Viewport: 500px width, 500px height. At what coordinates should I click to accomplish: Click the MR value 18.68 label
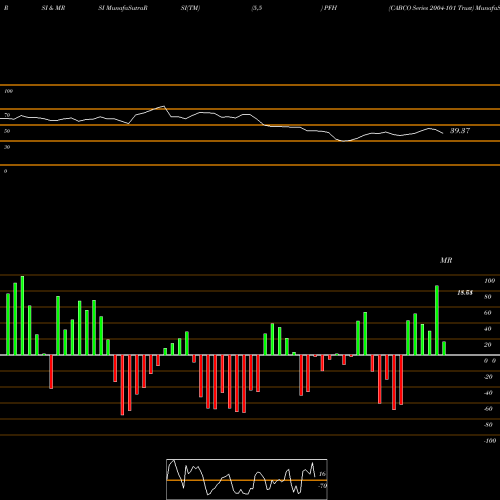[x=465, y=293]
